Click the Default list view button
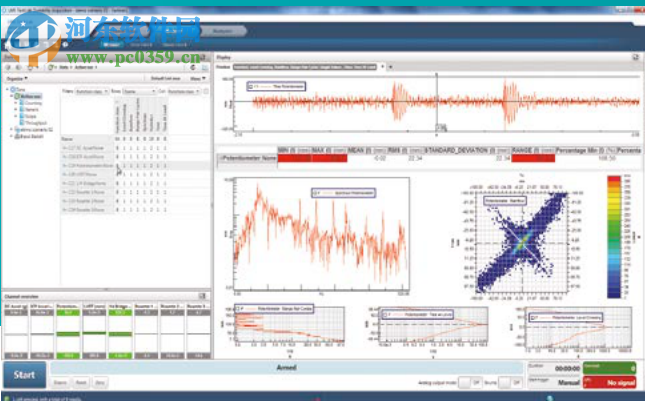The height and width of the screenshot is (403, 645). pyautogui.click(x=165, y=78)
